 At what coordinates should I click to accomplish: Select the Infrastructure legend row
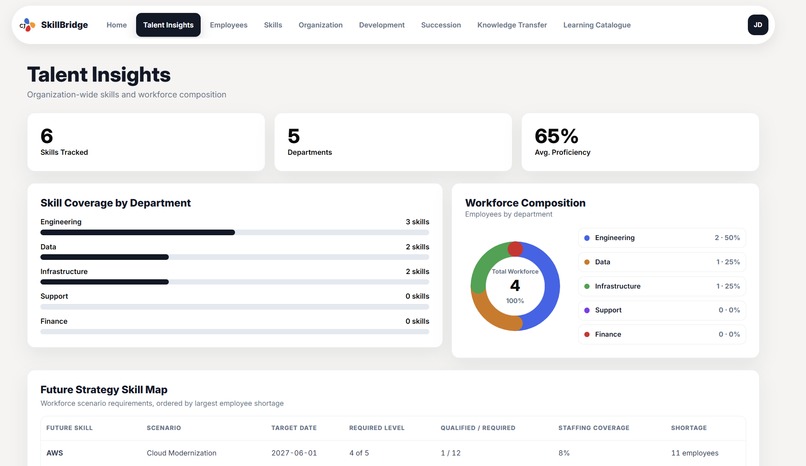[x=662, y=286]
